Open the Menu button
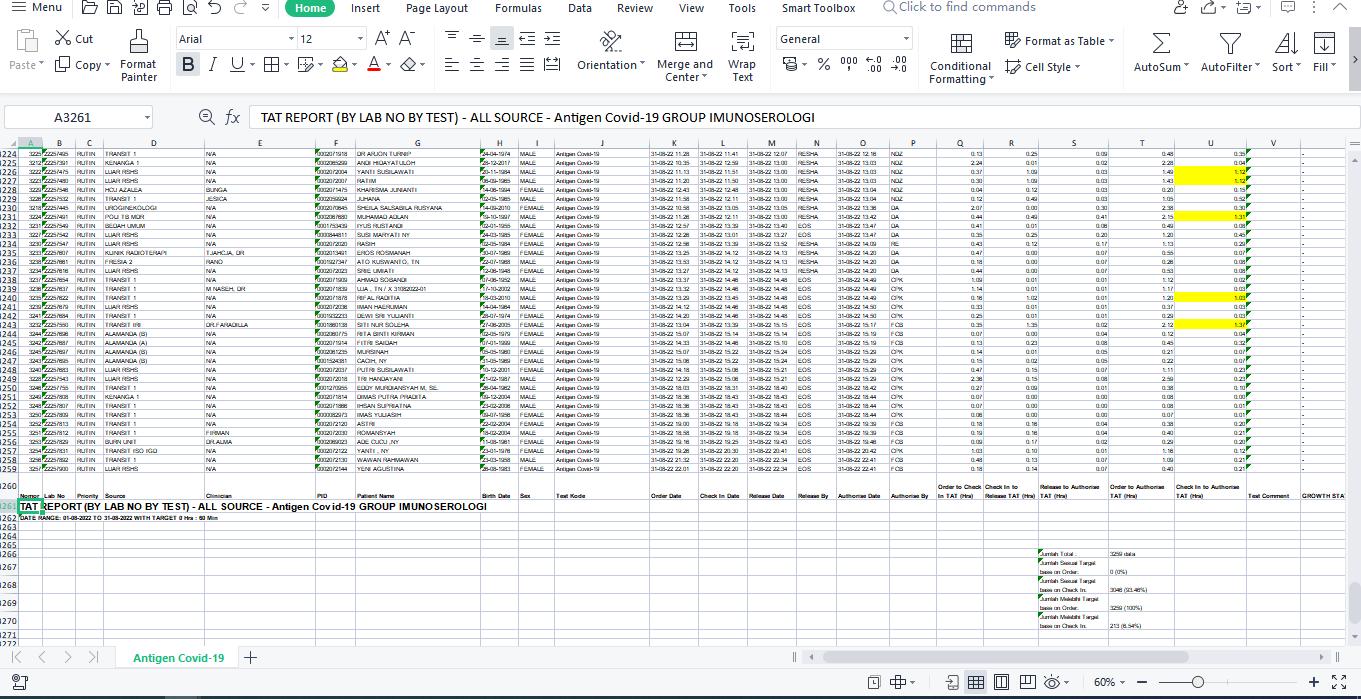This screenshot has height=699, width=1361. 38,8
